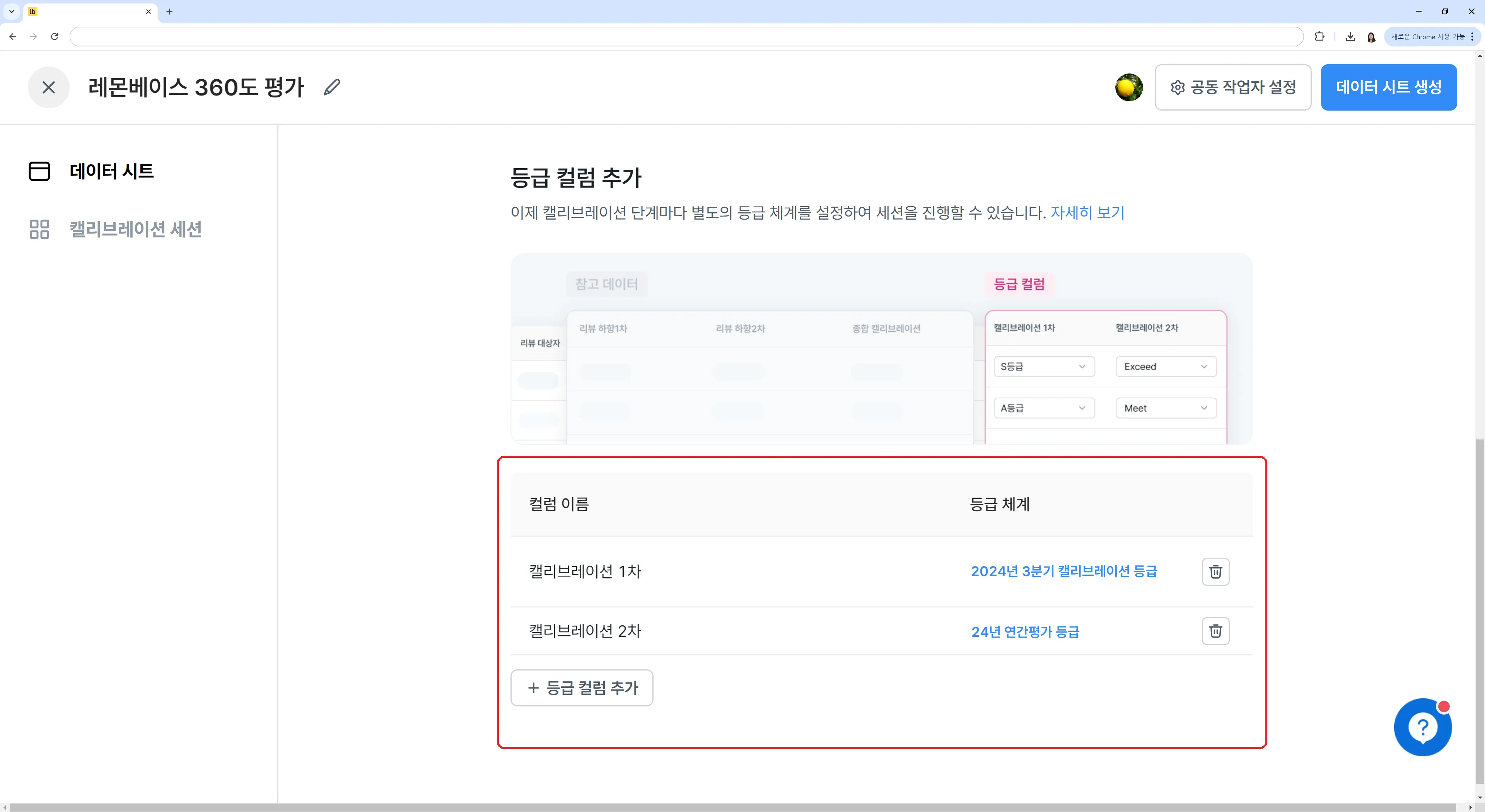Image resolution: width=1485 pixels, height=812 pixels.
Task: Select 데이터 시트 in the sidebar
Action: point(91,171)
